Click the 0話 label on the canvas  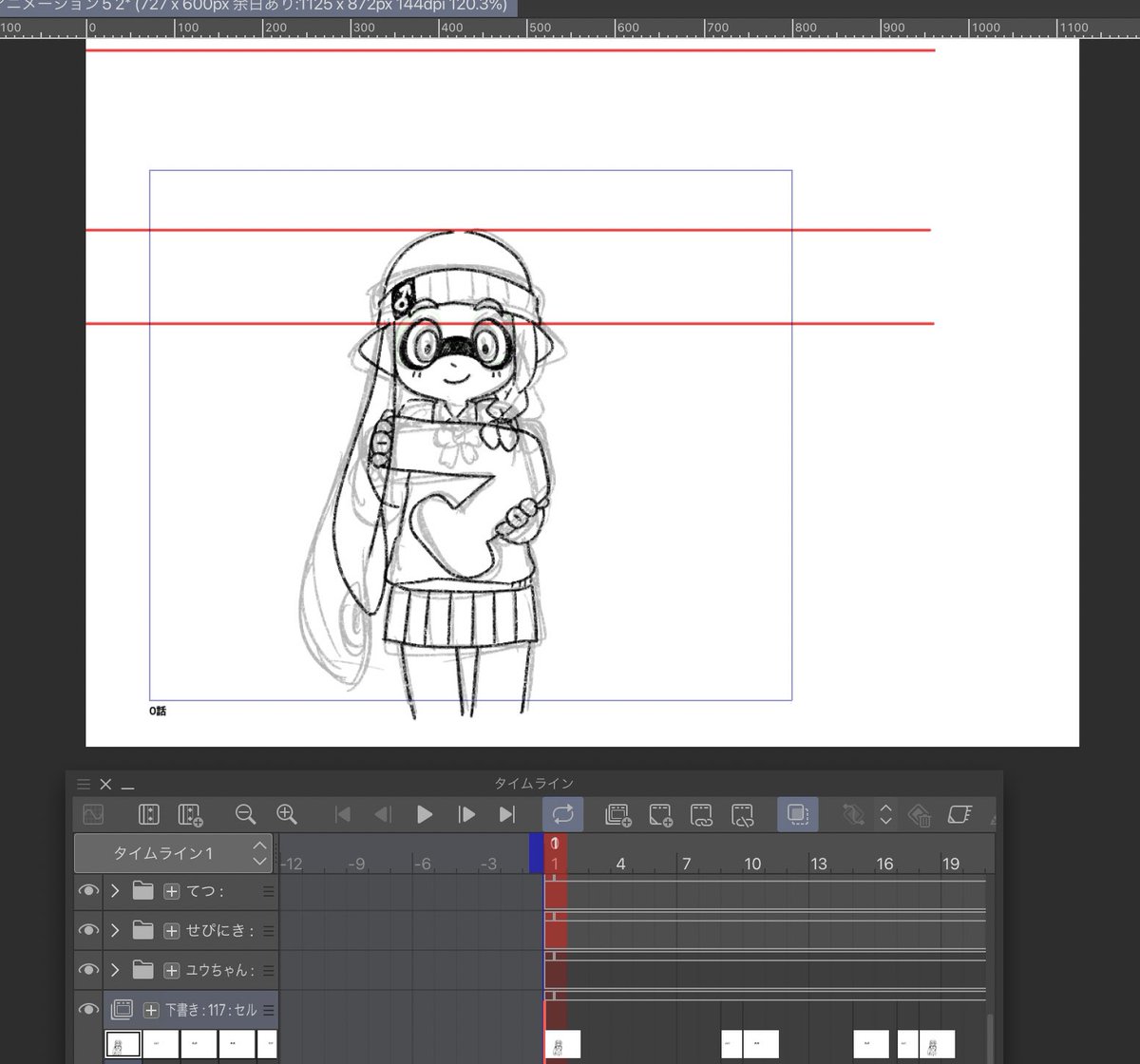click(x=158, y=711)
